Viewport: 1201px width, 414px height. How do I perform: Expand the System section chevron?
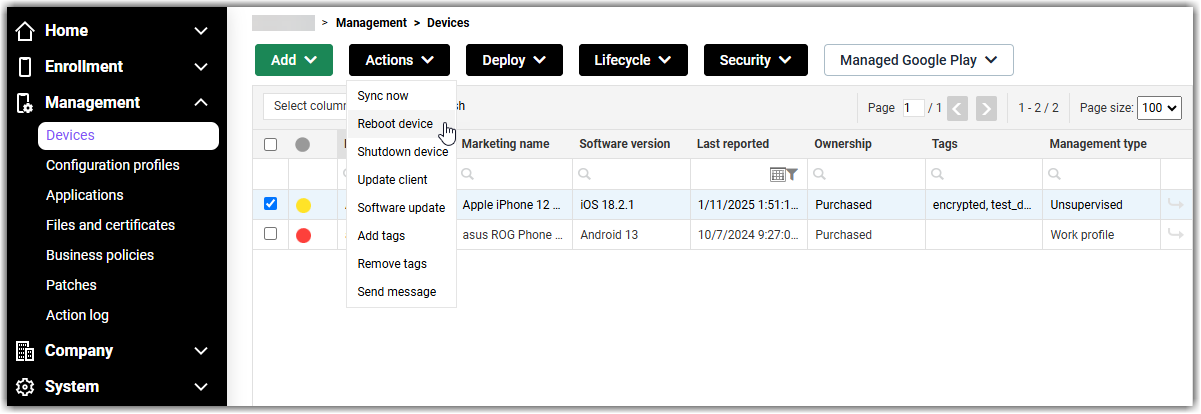[201, 387]
